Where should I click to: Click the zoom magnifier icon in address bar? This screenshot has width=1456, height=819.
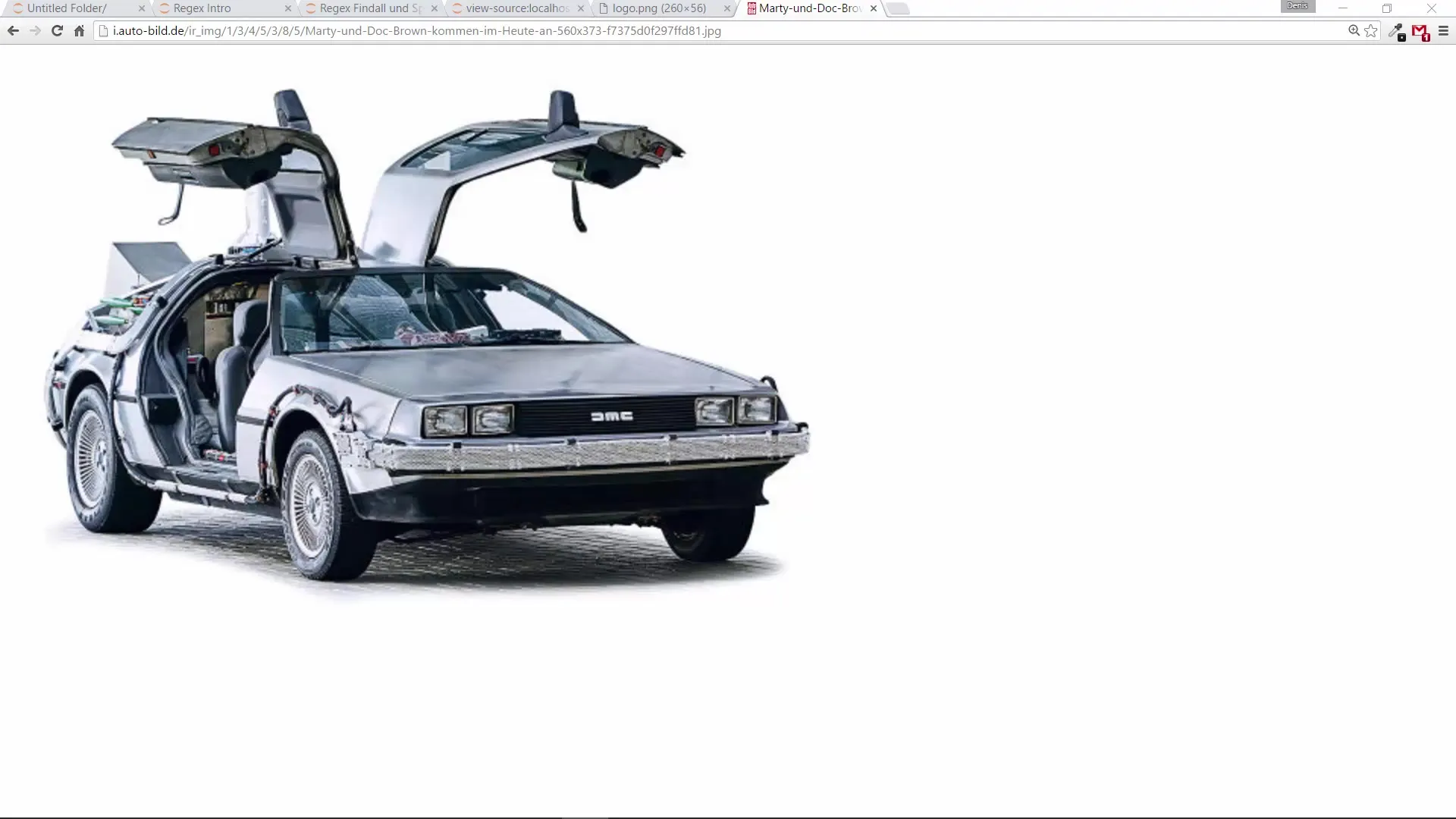pos(1354,31)
